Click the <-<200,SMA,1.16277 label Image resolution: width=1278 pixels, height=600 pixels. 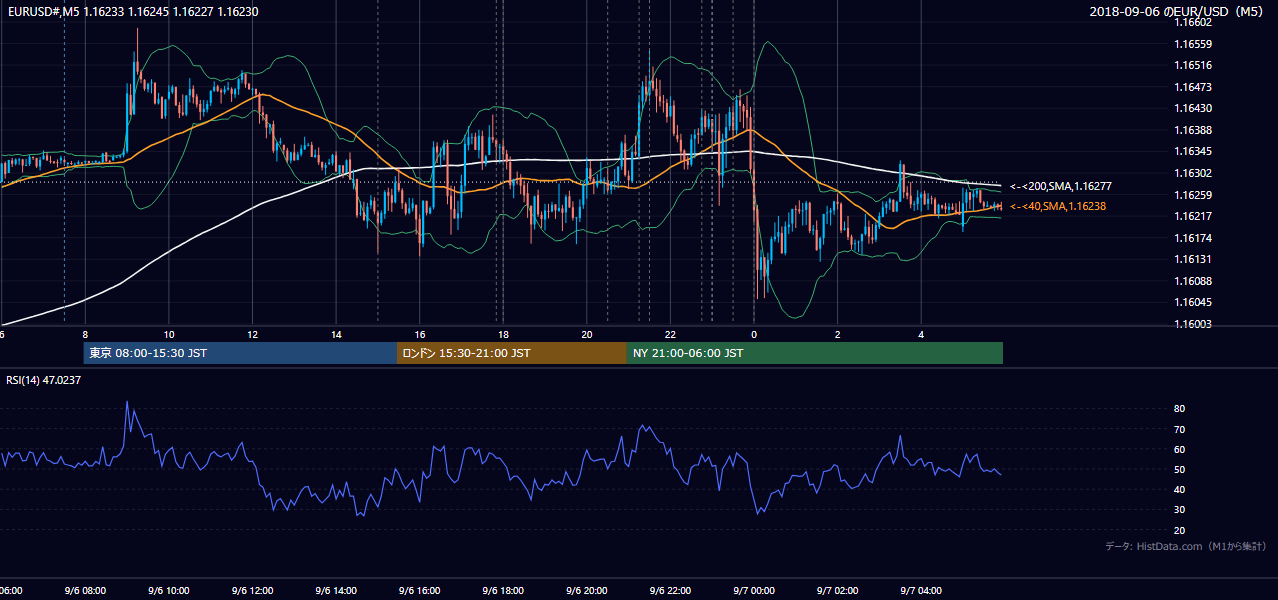point(1060,186)
